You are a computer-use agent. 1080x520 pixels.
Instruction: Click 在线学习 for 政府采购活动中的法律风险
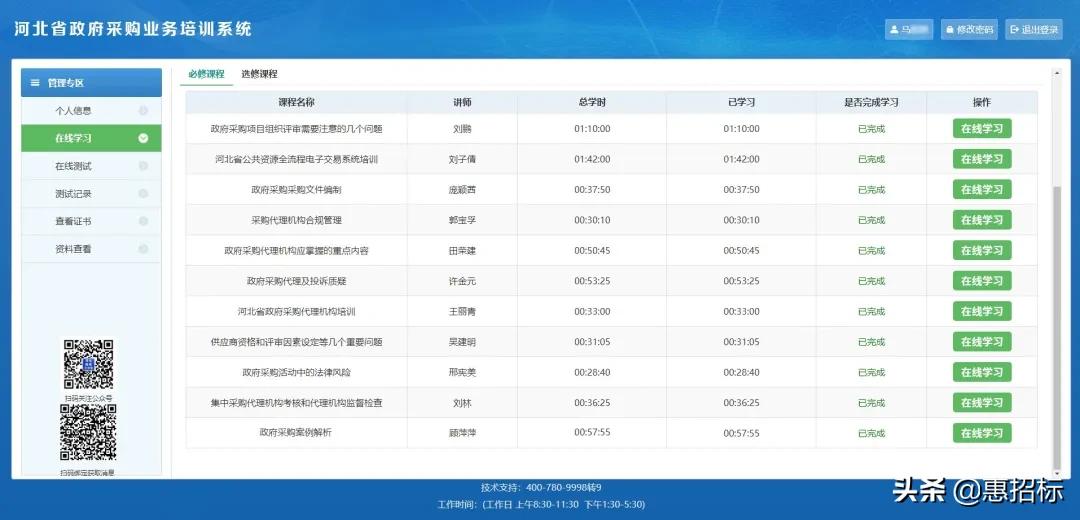click(982, 372)
